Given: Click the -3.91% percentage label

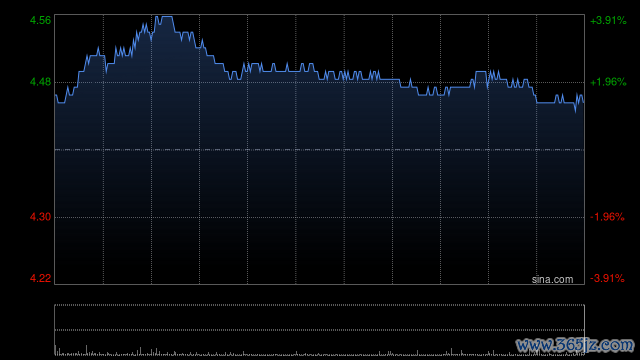Looking at the screenshot, I should coord(607,278).
